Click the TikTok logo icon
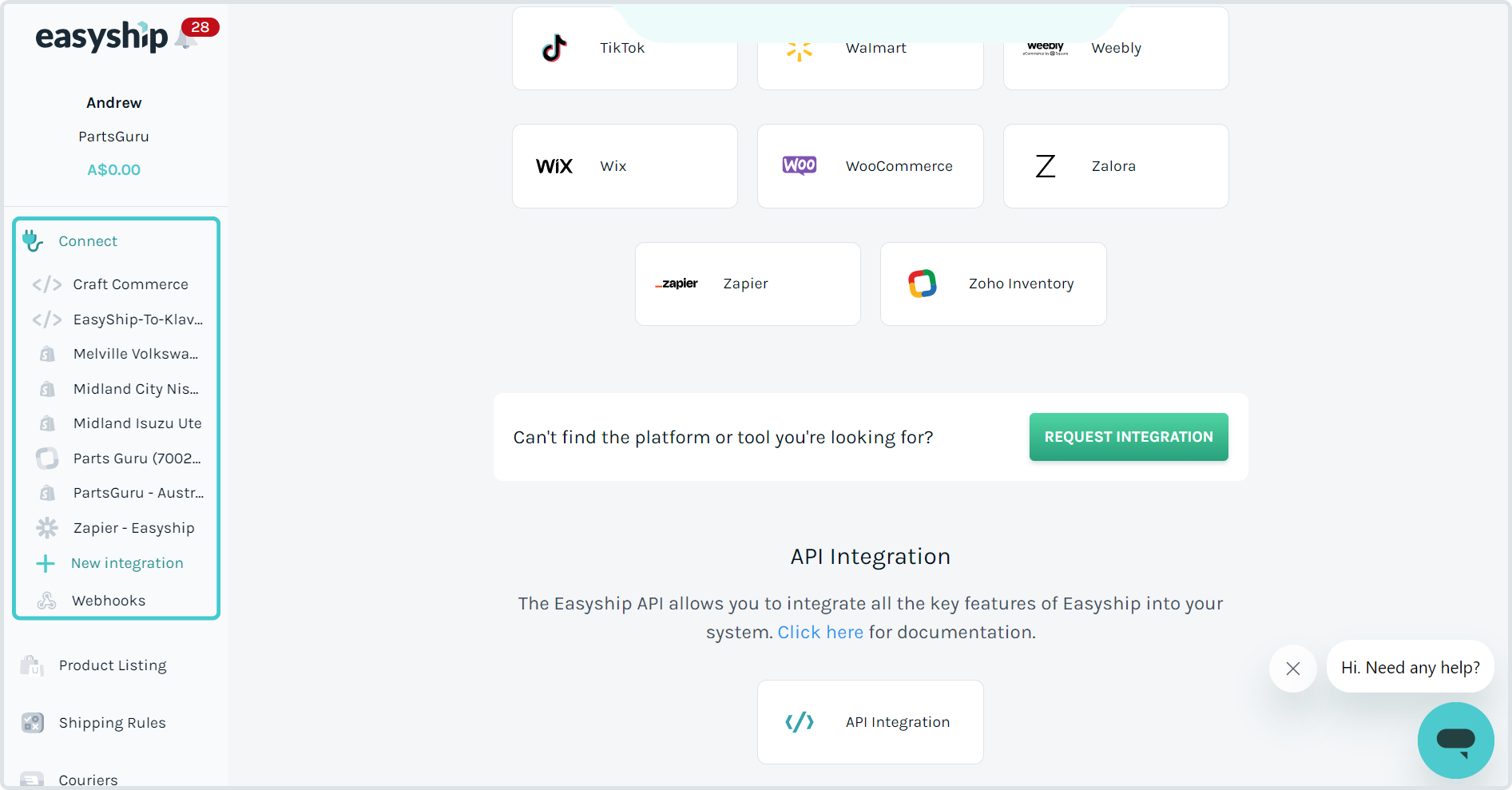 click(x=554, y=48)
